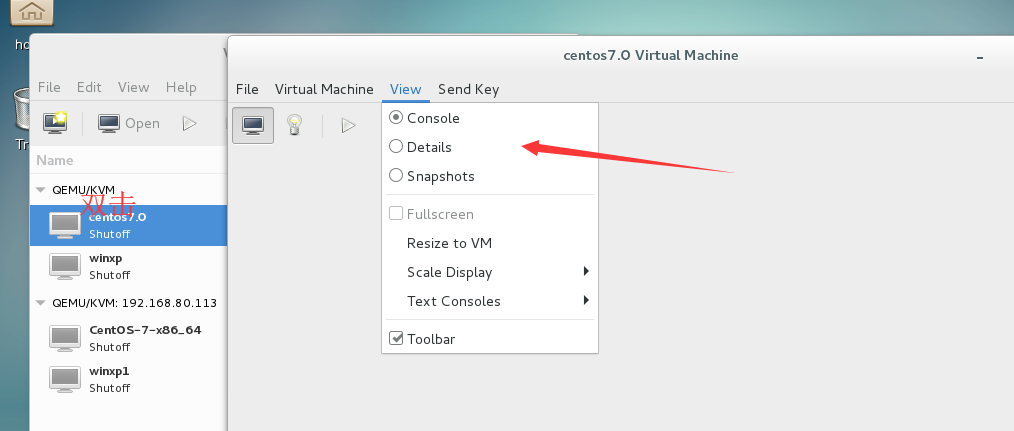This screenshot has width=1014, height=431.
Task: Collapse the QEMU/KVM: 192.168.80.113 group
Action: pyautogui.click(x=41, y=303)
